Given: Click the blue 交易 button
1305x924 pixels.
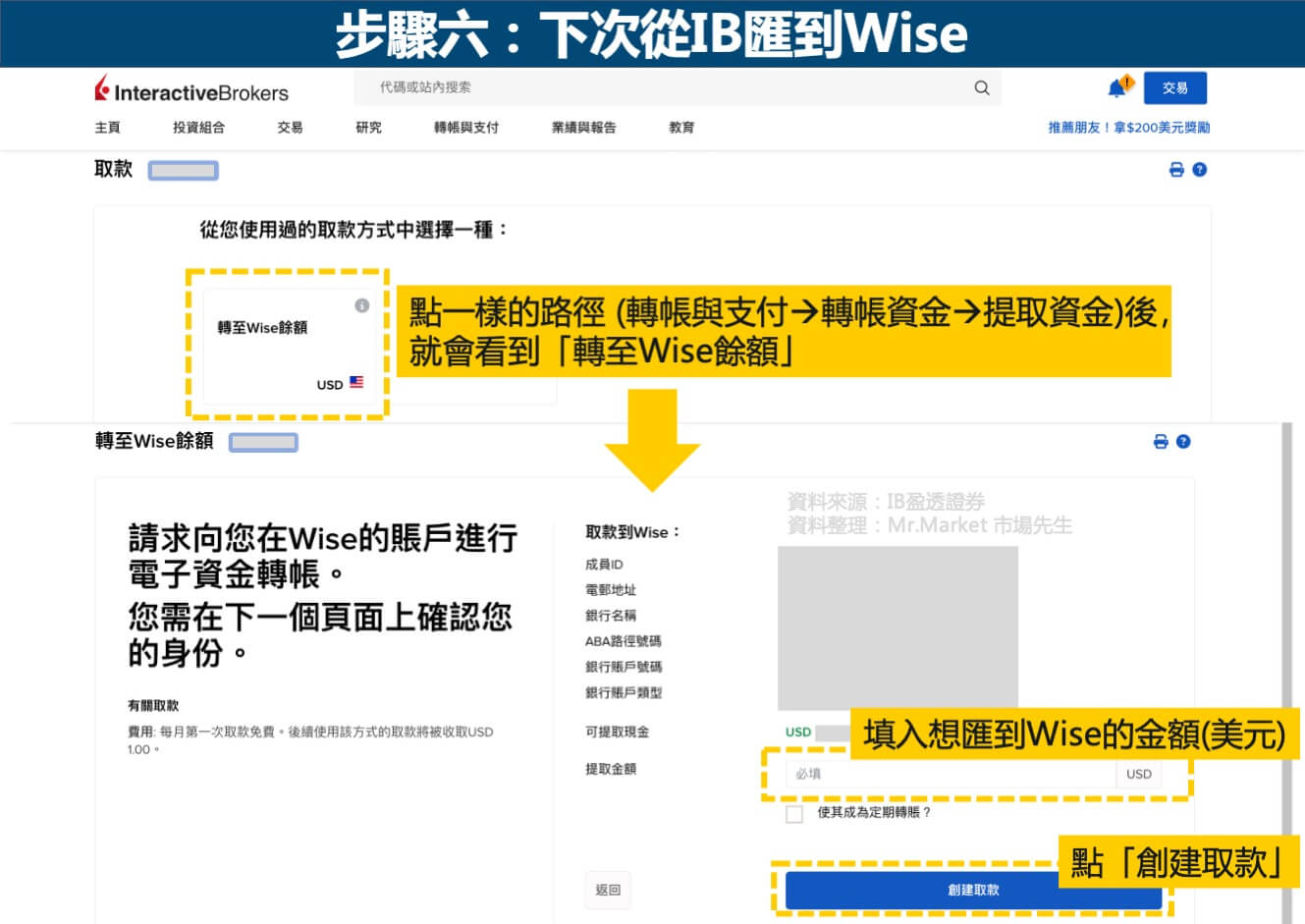Looking at the screenshot, I should pos(1174,87).
